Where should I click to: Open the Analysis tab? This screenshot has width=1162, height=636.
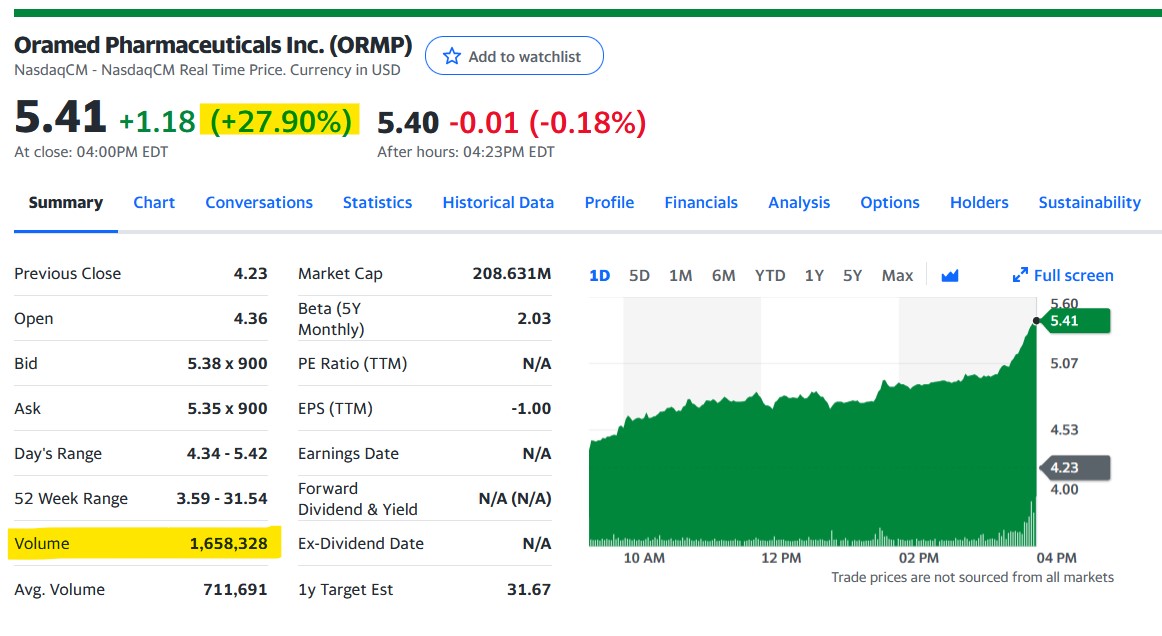[799, 202]
